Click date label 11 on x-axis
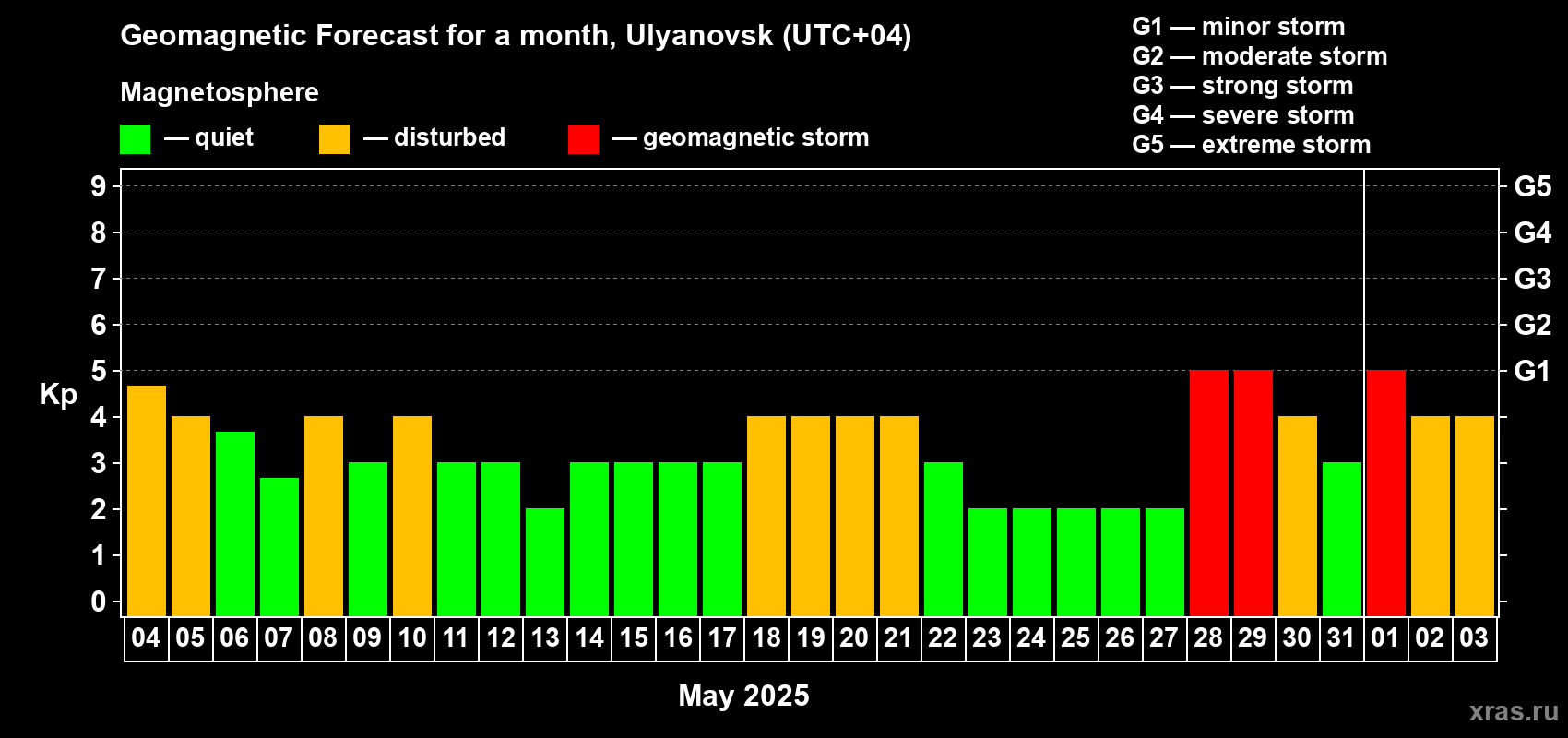 [x=456, y=638]
